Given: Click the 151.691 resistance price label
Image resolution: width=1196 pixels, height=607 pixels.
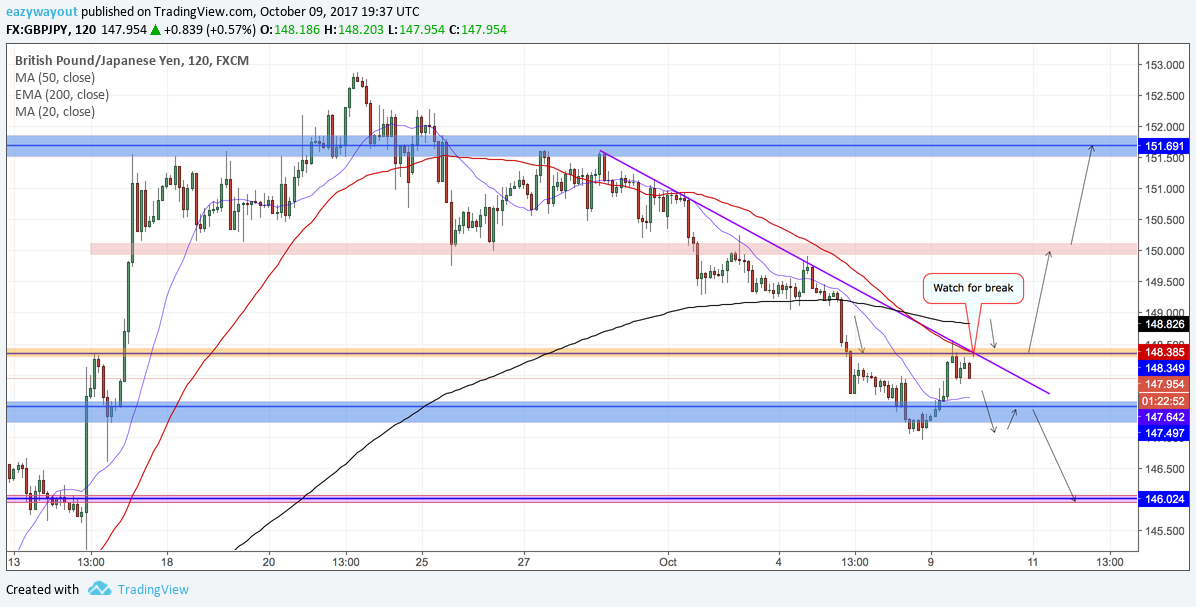Looking at the screenshot, I should click(1165, 145).
